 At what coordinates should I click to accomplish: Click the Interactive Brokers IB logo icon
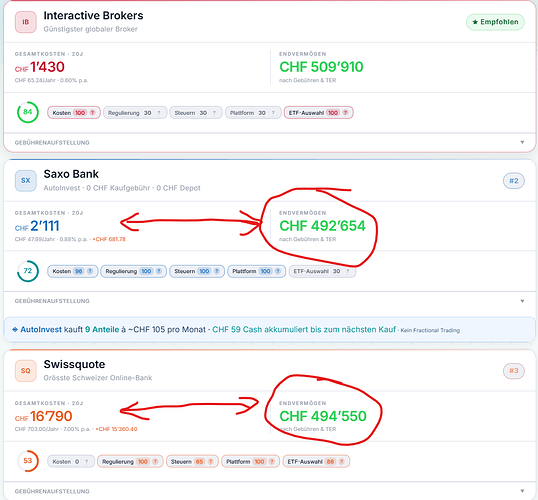point(25,22)
